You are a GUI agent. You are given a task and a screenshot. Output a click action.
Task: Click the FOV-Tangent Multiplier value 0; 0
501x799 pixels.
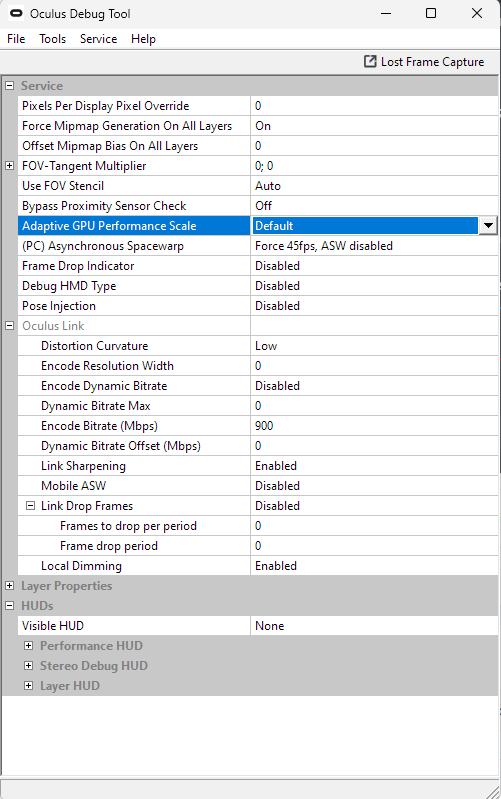tap(374, 166)
